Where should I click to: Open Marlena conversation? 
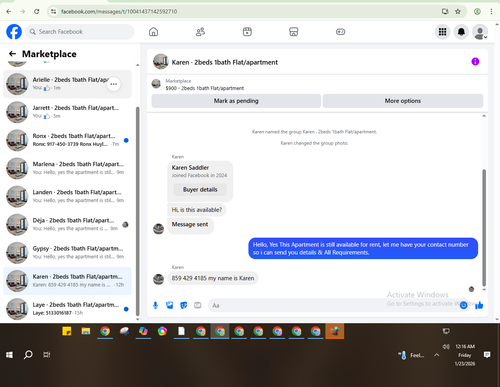pyautogui.click(x=67, y=168)
